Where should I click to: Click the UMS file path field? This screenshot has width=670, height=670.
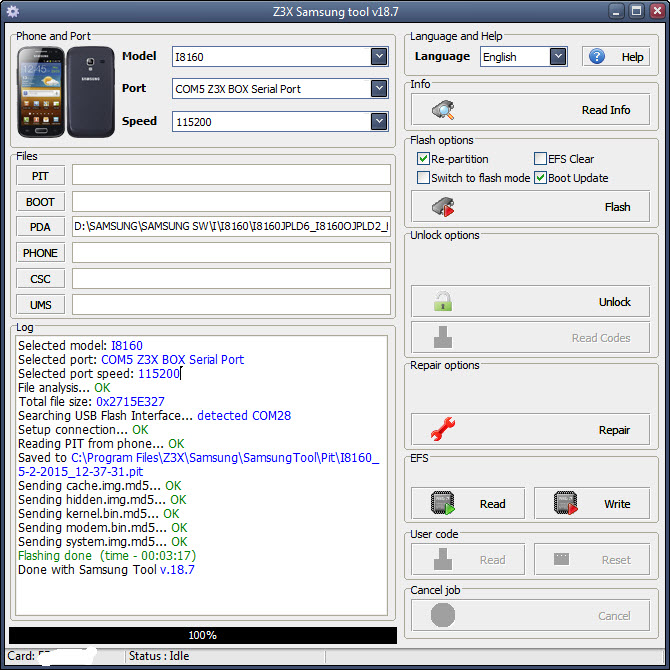pyautogui.click(x=231, y=304)
